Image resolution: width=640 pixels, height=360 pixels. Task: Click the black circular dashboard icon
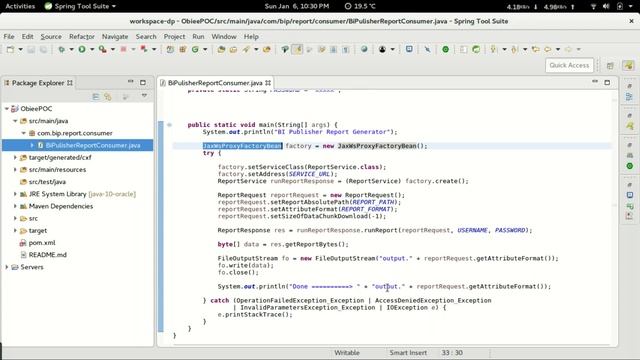[x=382, y=49]
